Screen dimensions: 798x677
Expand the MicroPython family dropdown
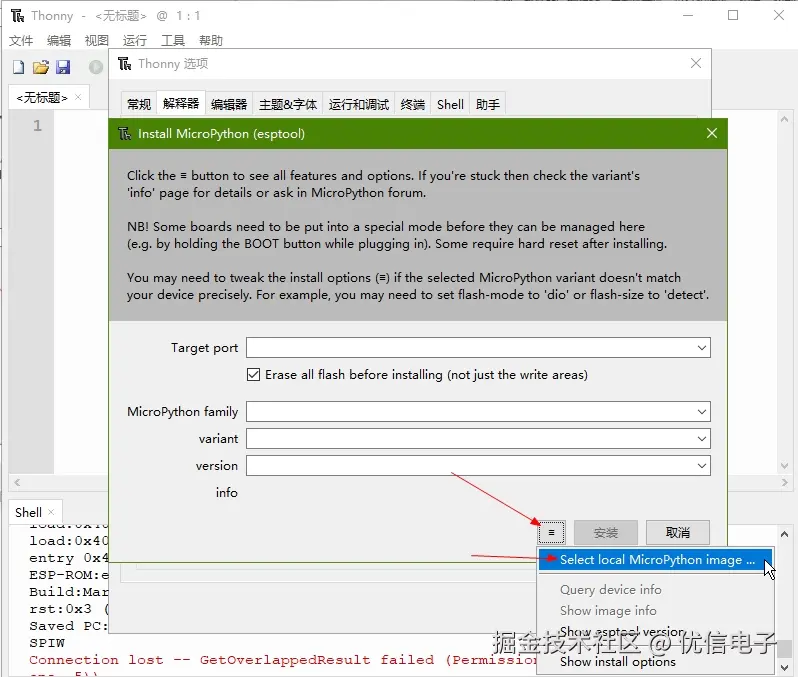pyautogui.click(x=701, y=411)
